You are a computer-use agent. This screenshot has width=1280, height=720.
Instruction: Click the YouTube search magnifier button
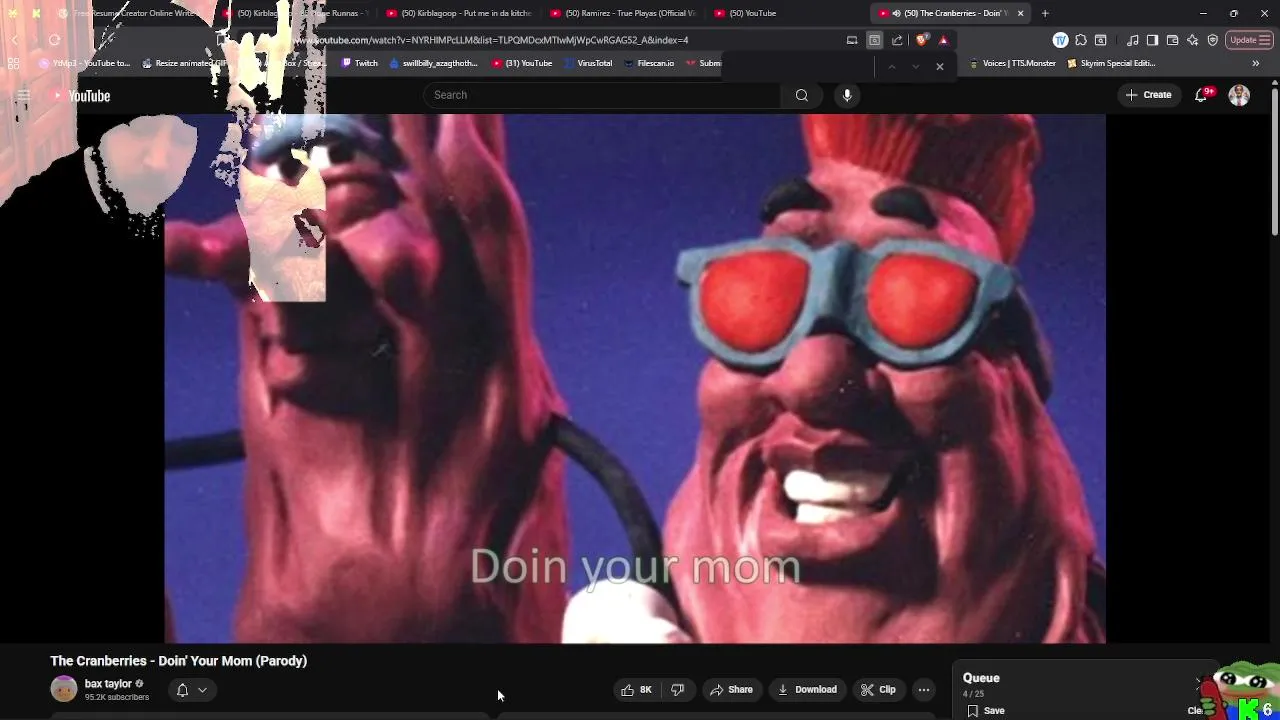(801, 95)
